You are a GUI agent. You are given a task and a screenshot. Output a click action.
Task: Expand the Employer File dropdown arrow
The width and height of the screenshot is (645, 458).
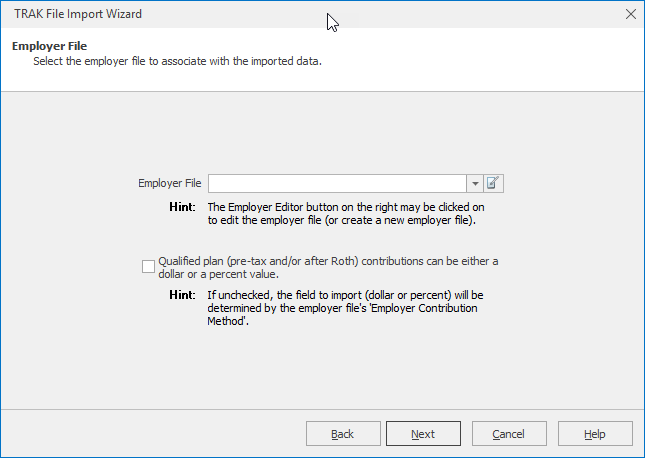pos(474,183)
